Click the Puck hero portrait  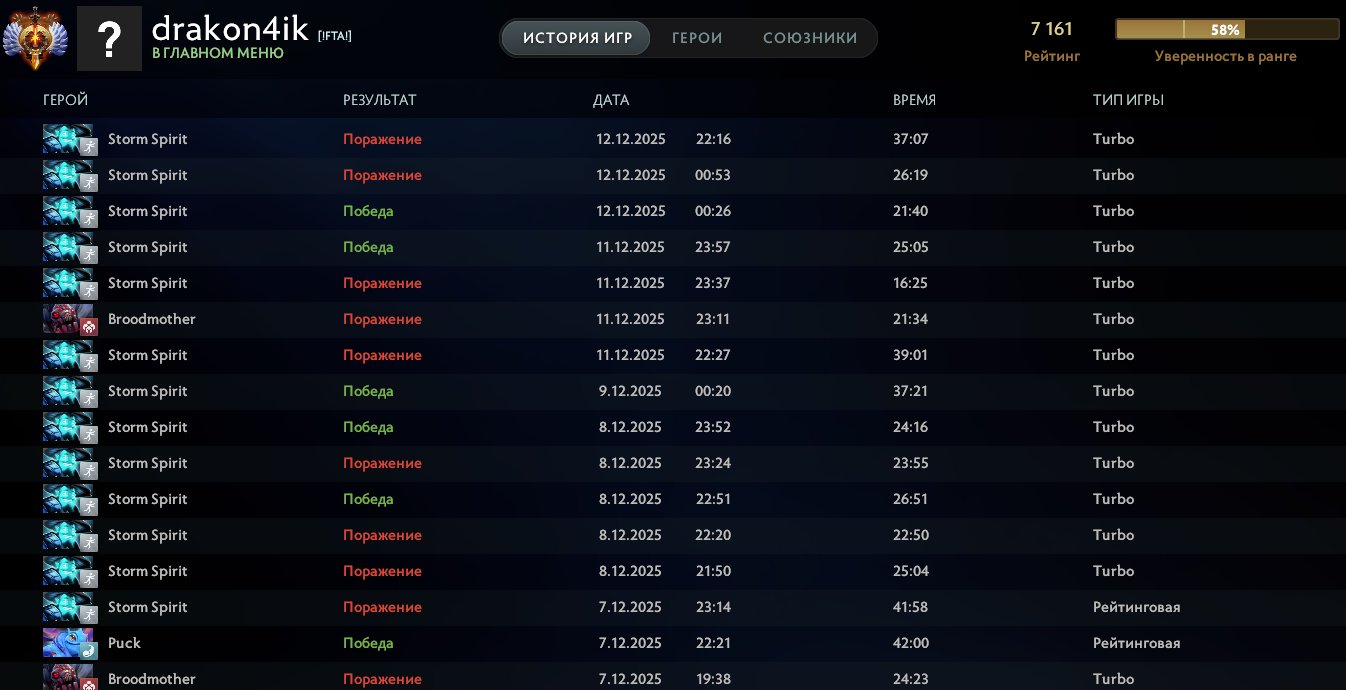pyautogui.click(x=69, y=643)
